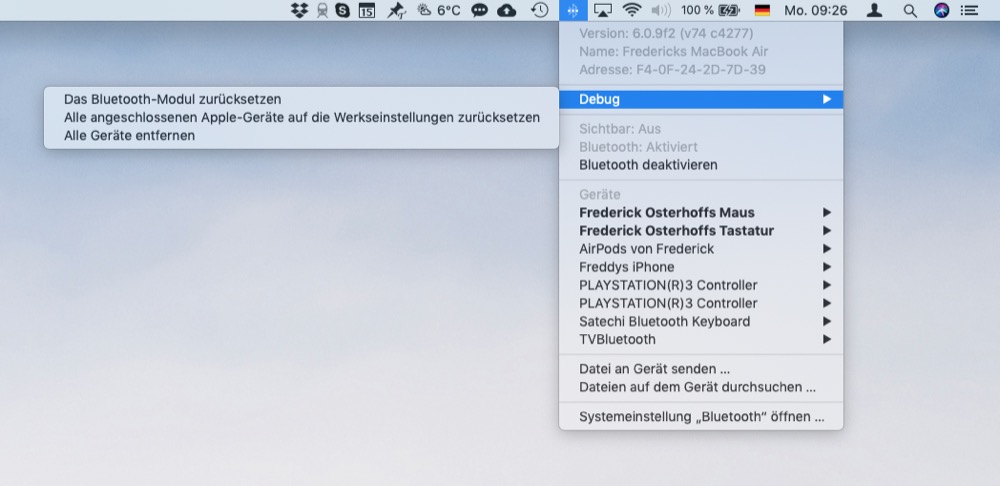Expand Satechi Bluetooth Keyboard submenu
The width and height of the screenshot is (1000, 486).
(x=826, y=321)
